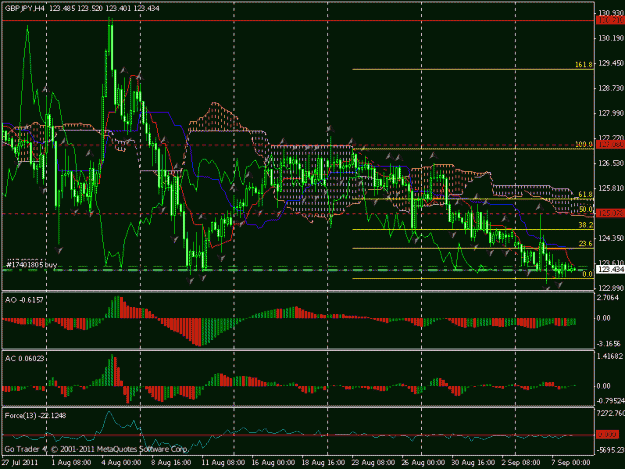Select the Force(13) -22.1248 indicator label
The height and width of the screenshot is (469, 625).
35,415
